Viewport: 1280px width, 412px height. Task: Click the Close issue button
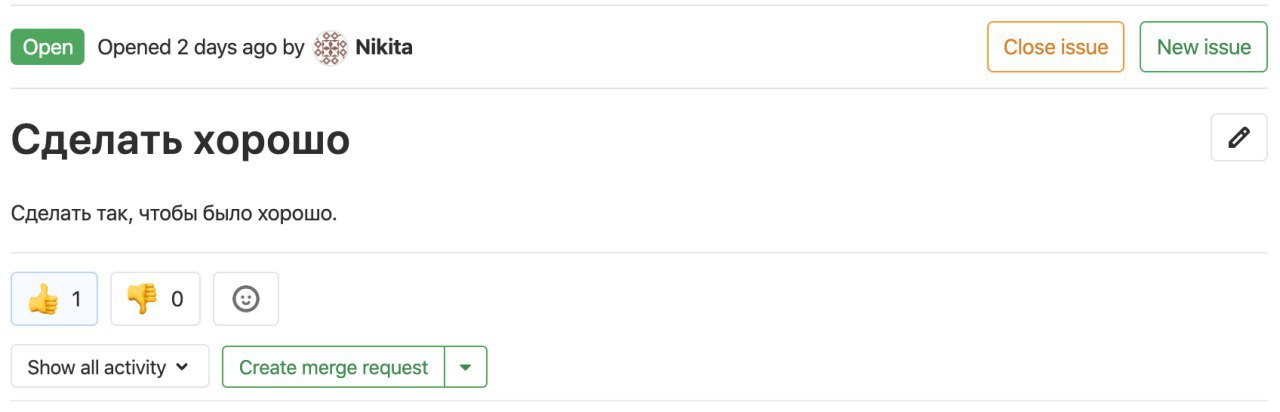[x=1056, y=47]
